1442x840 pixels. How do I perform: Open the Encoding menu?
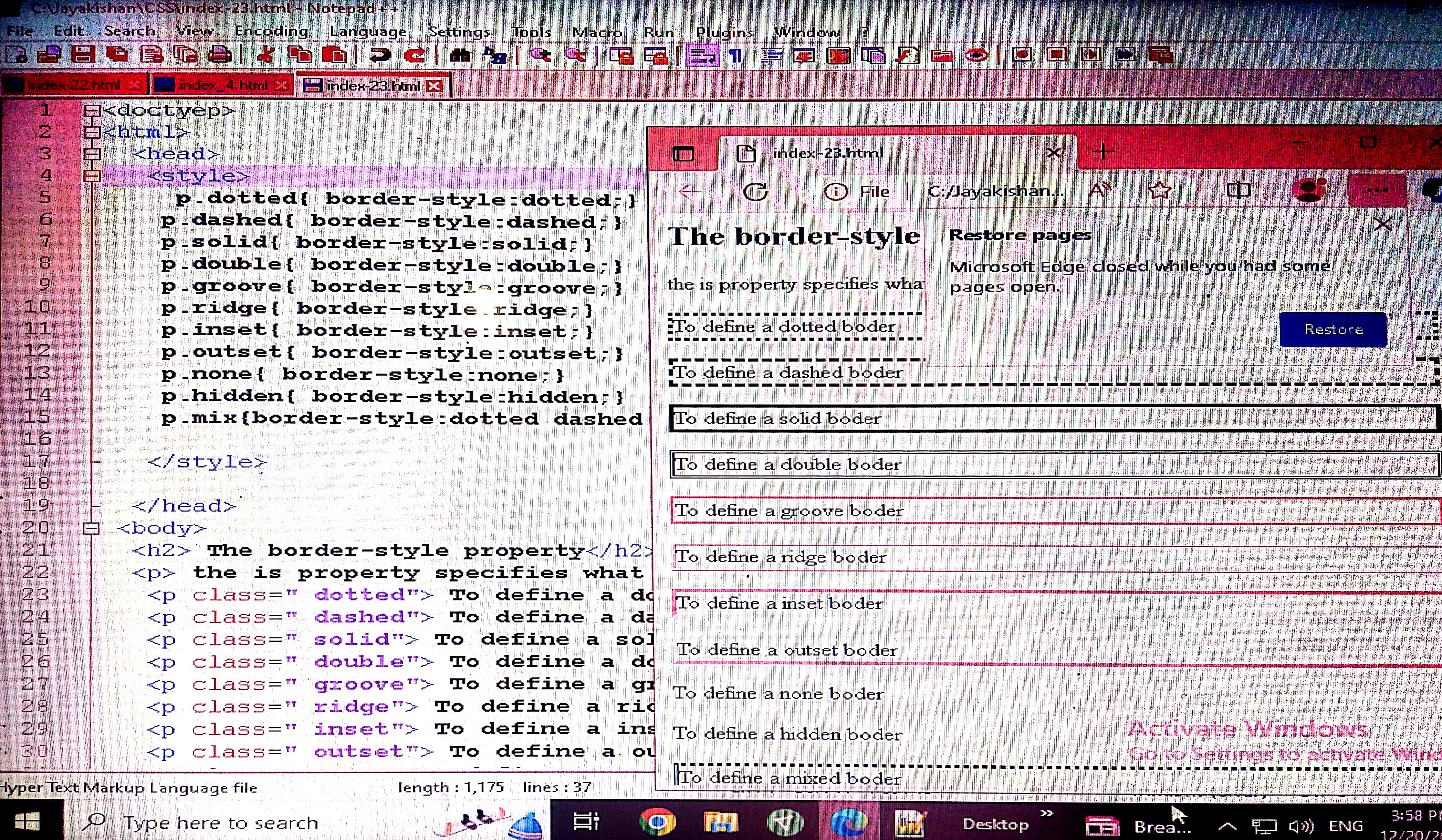[x=271, y=31]
